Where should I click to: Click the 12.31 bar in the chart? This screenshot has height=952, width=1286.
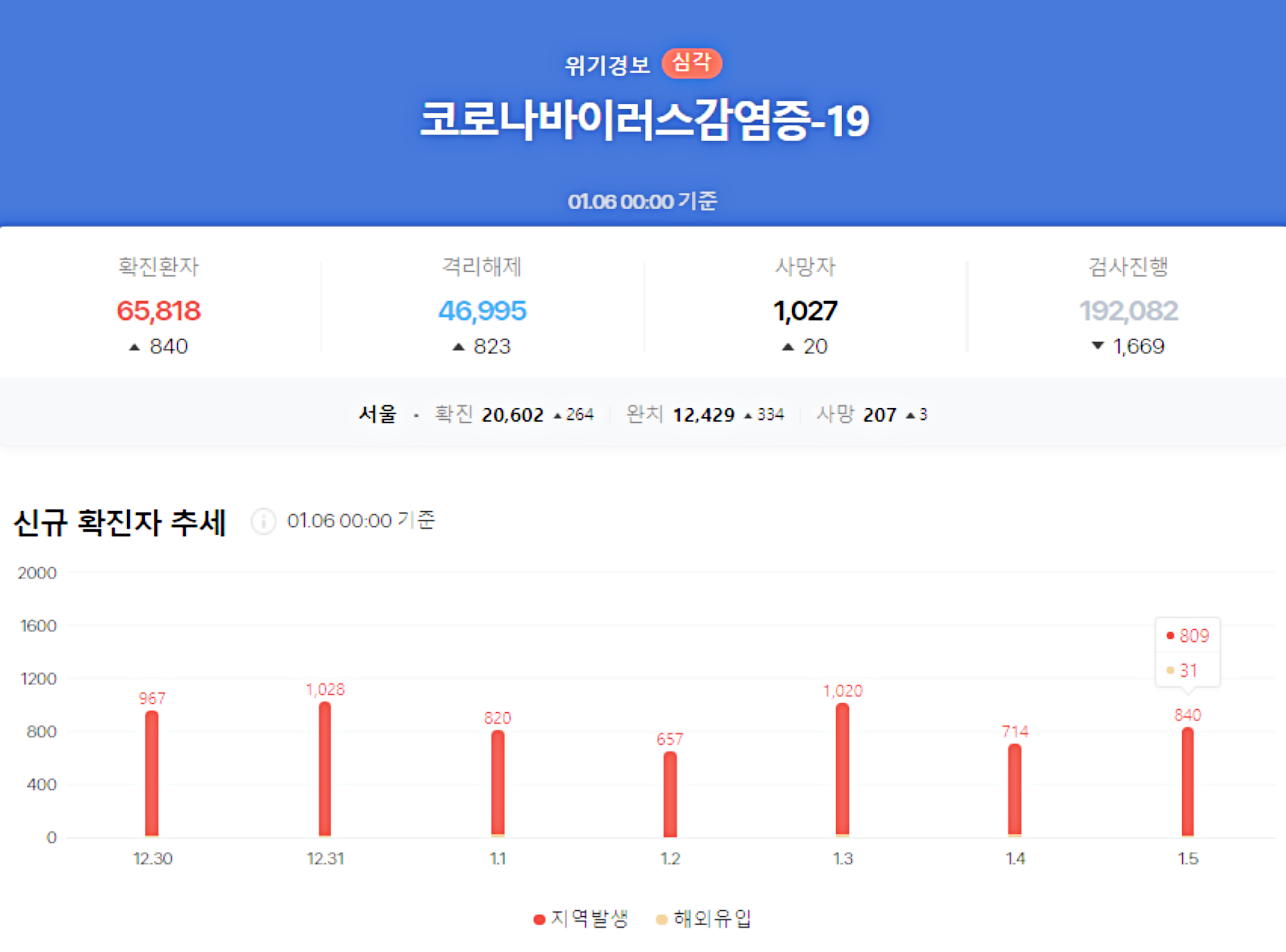click(x=325, y=769)
